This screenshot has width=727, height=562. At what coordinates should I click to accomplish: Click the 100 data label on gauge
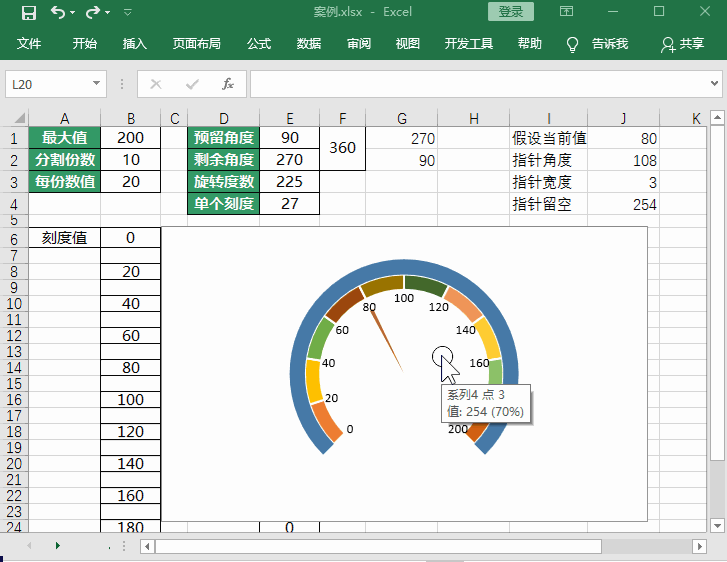(403, 298)
